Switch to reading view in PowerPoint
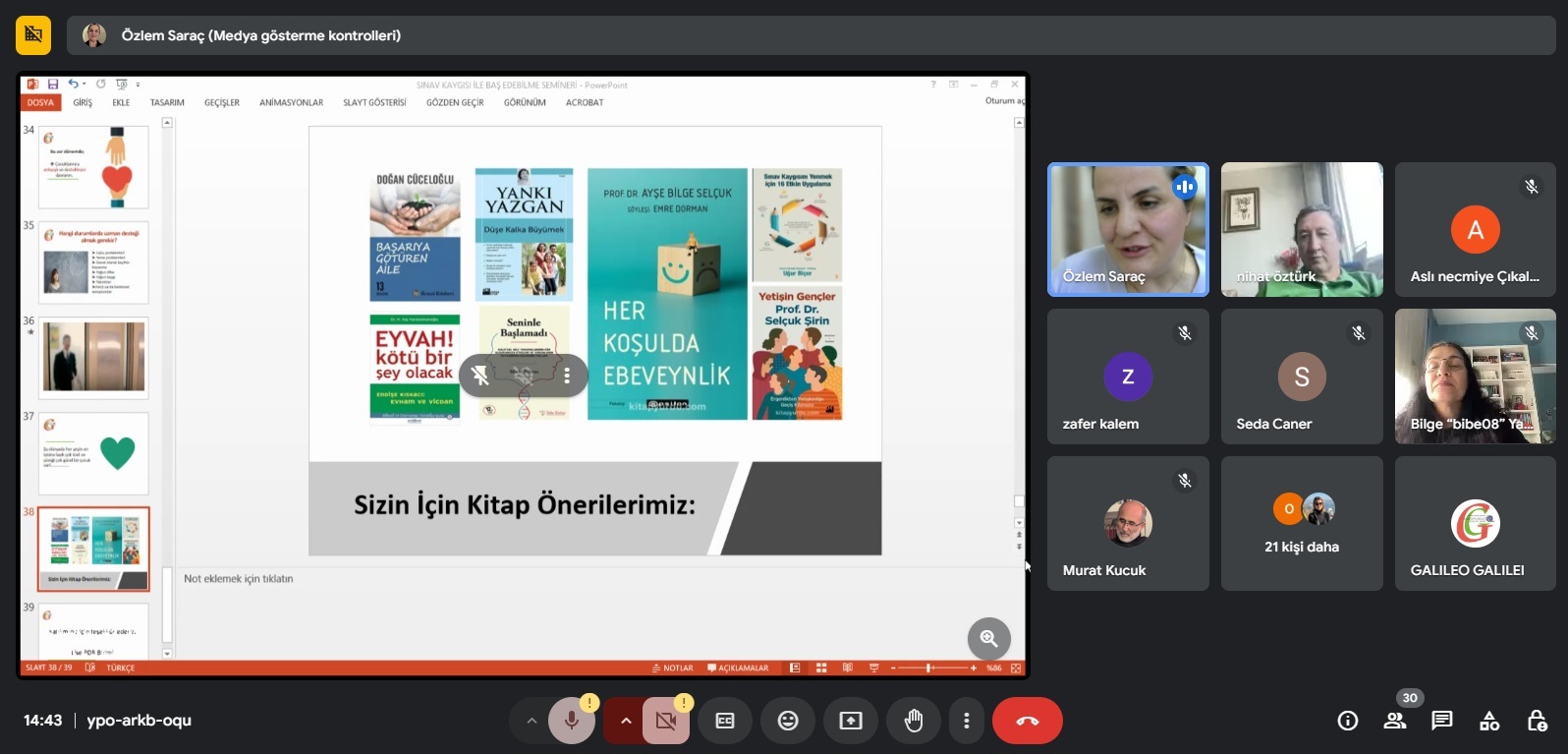The height and width of the screenshot is (755, 1568). click(x=847, y=668)
